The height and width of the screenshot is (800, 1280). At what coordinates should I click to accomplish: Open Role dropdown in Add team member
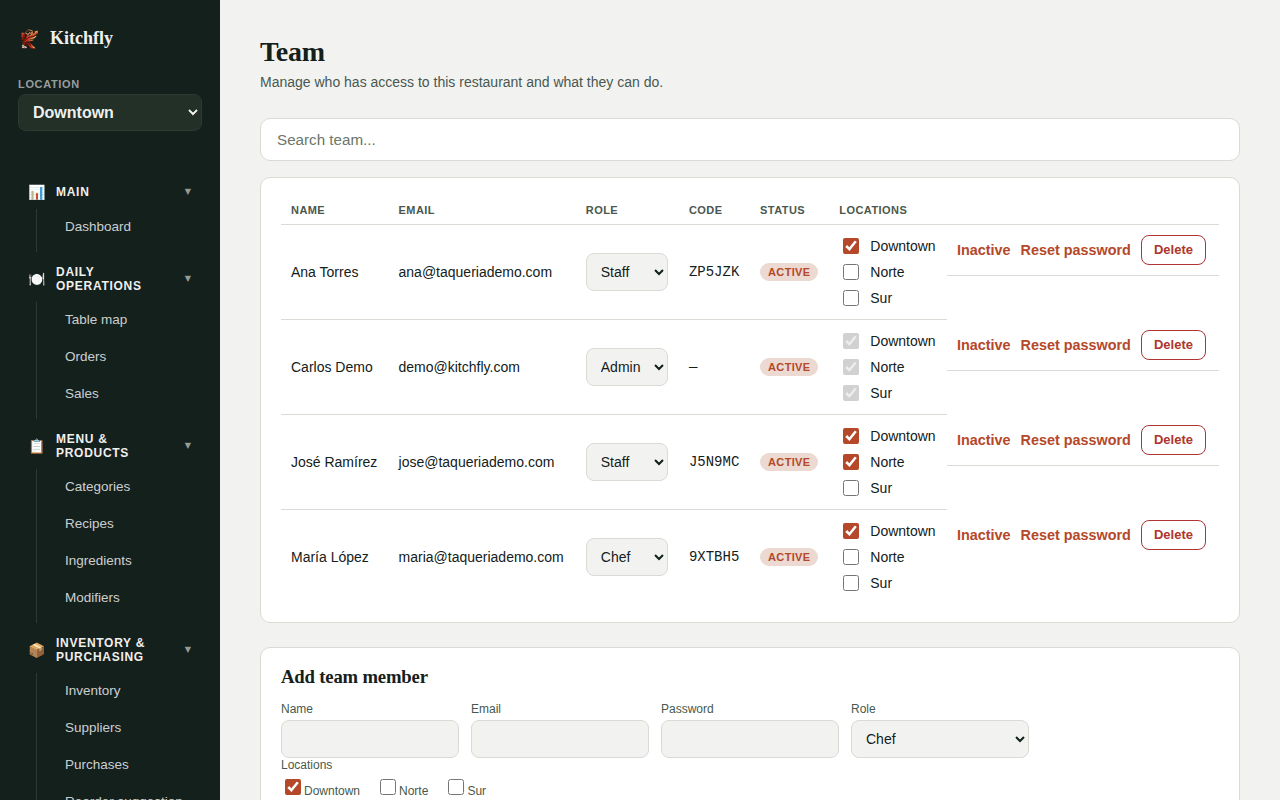(940, 739)
